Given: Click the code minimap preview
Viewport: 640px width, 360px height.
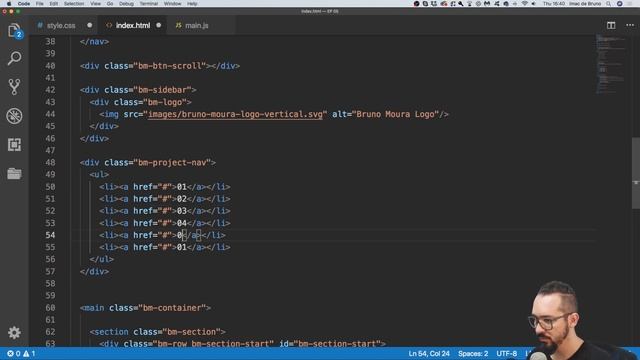Looking at the screenshot, I should pos(611,64).
